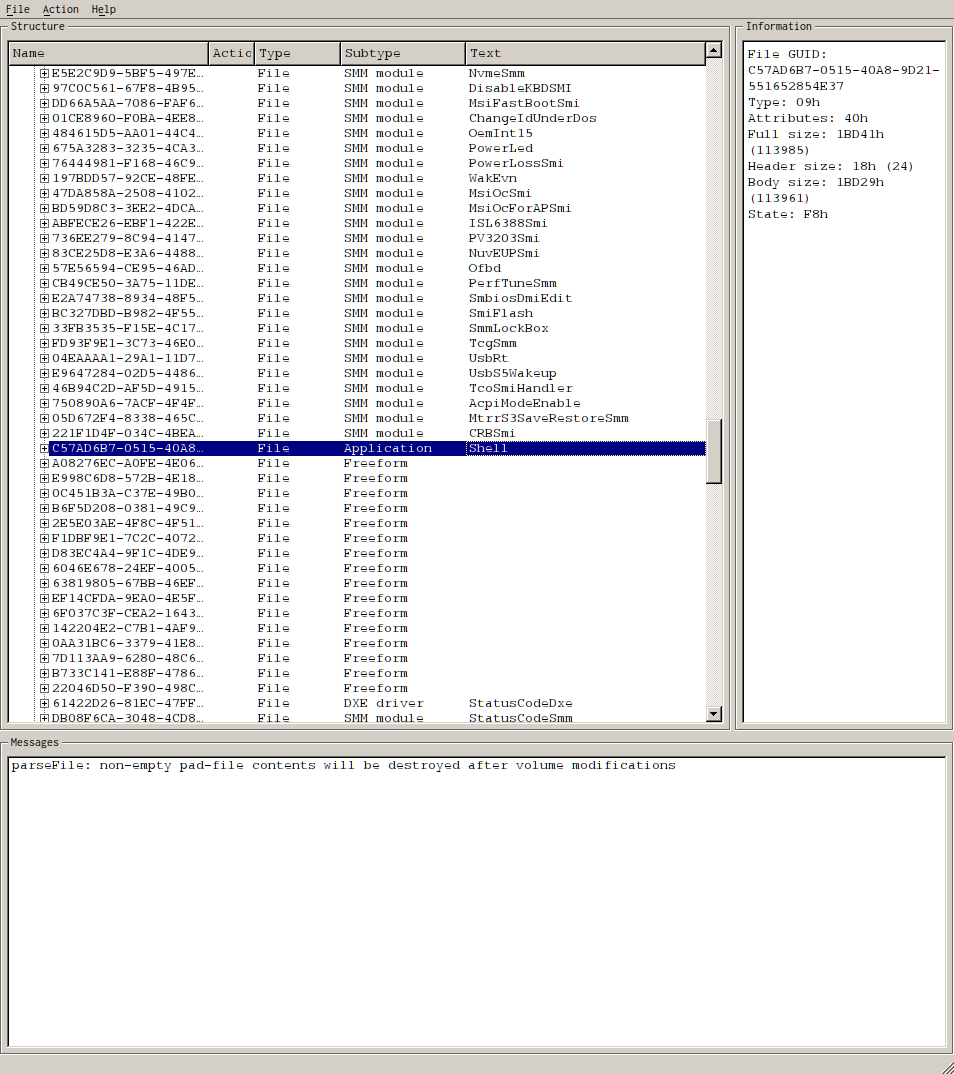Click the Action column header

tap(231, 53)
